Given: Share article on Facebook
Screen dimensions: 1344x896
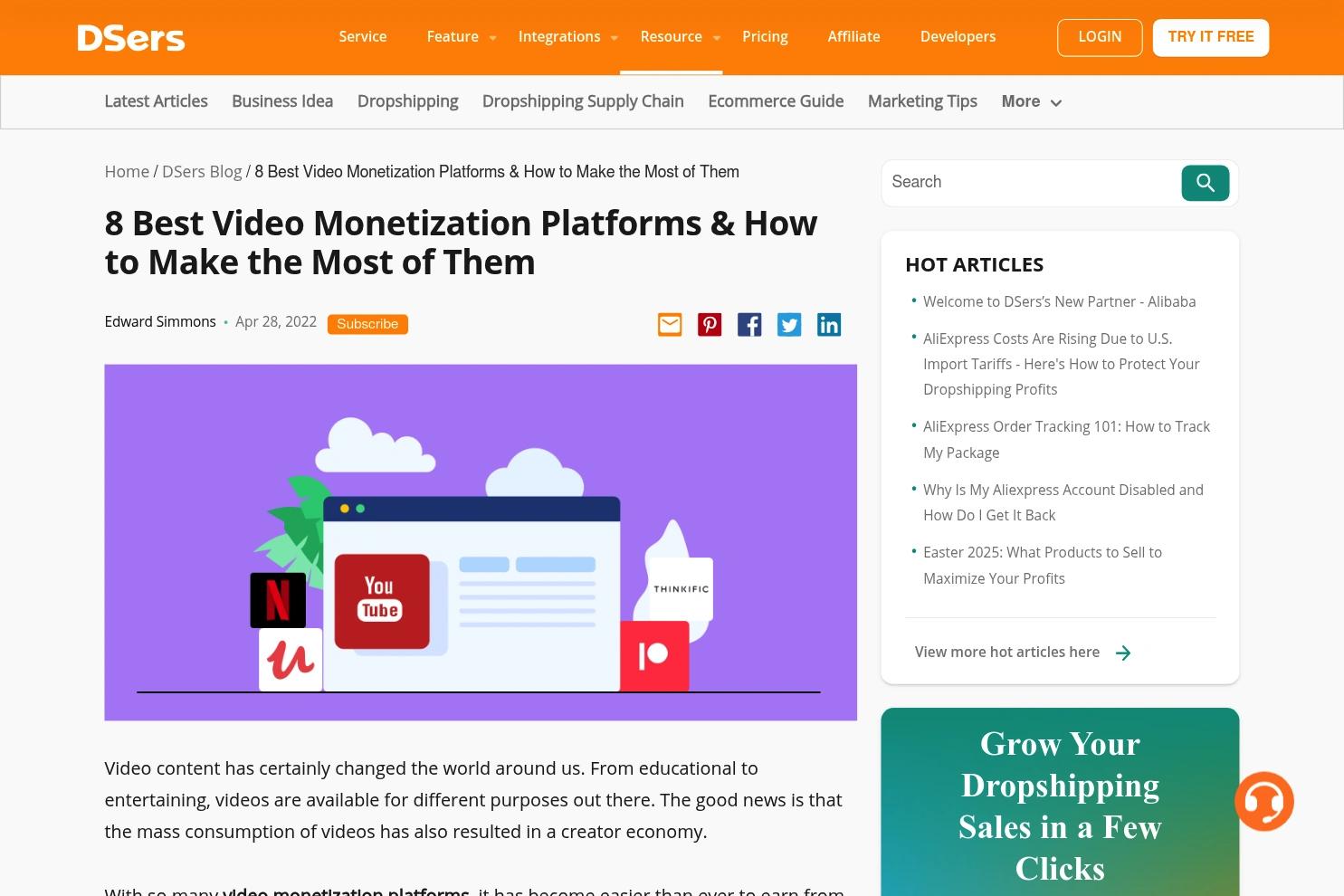Looking at the screenshot, I should click(x=749, y=325).
